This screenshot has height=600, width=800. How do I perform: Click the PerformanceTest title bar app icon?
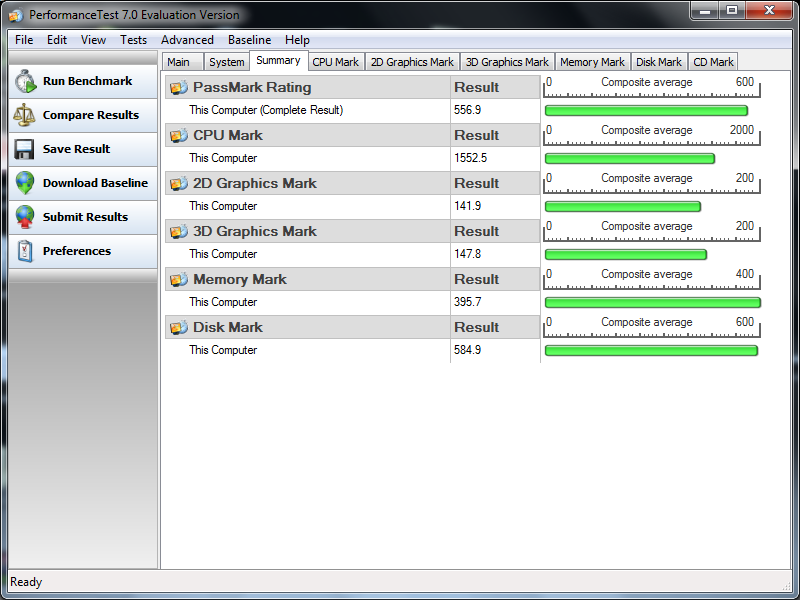(16, 15)
